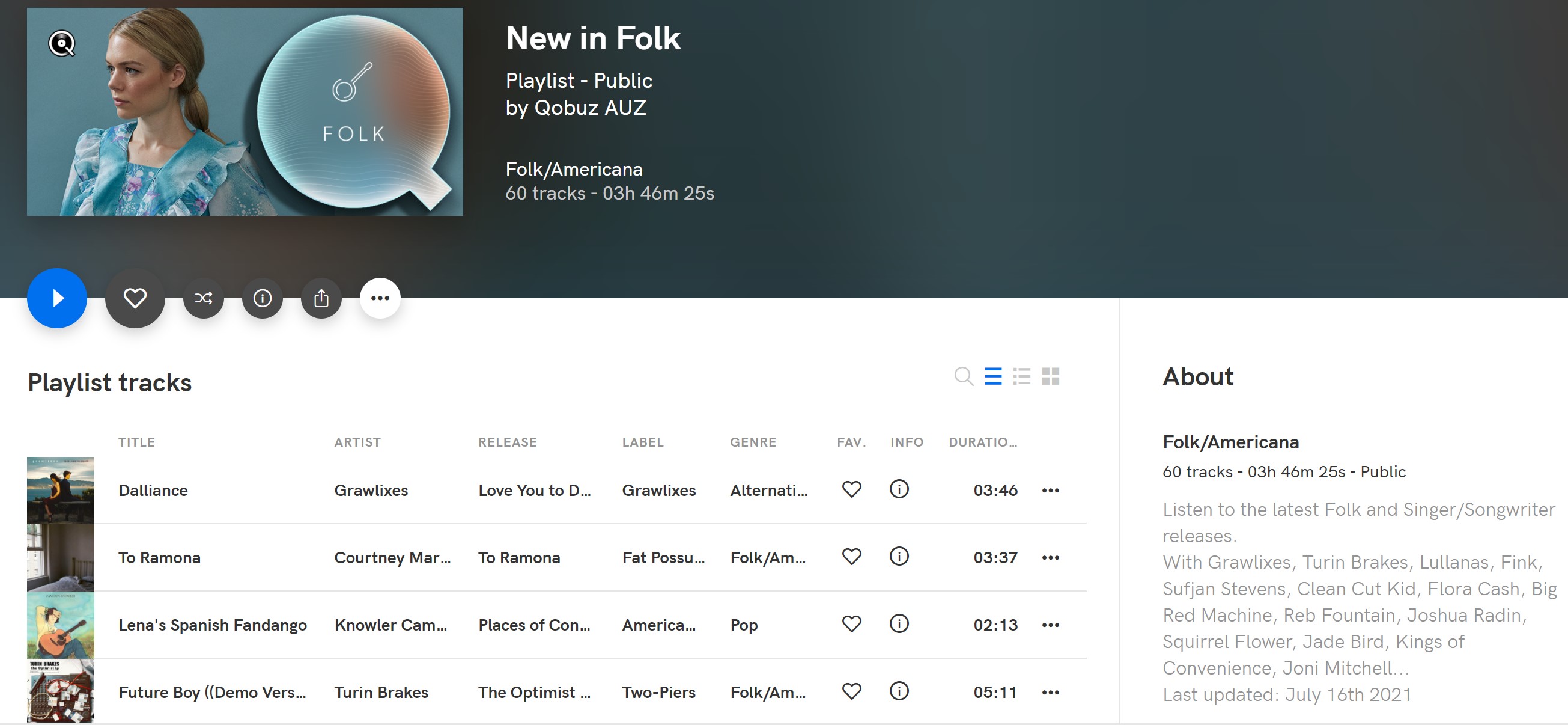The height and width of the screenshot is (725, 1568).
Task: Open Turin Brakes artist link
Action: (381, 693)
